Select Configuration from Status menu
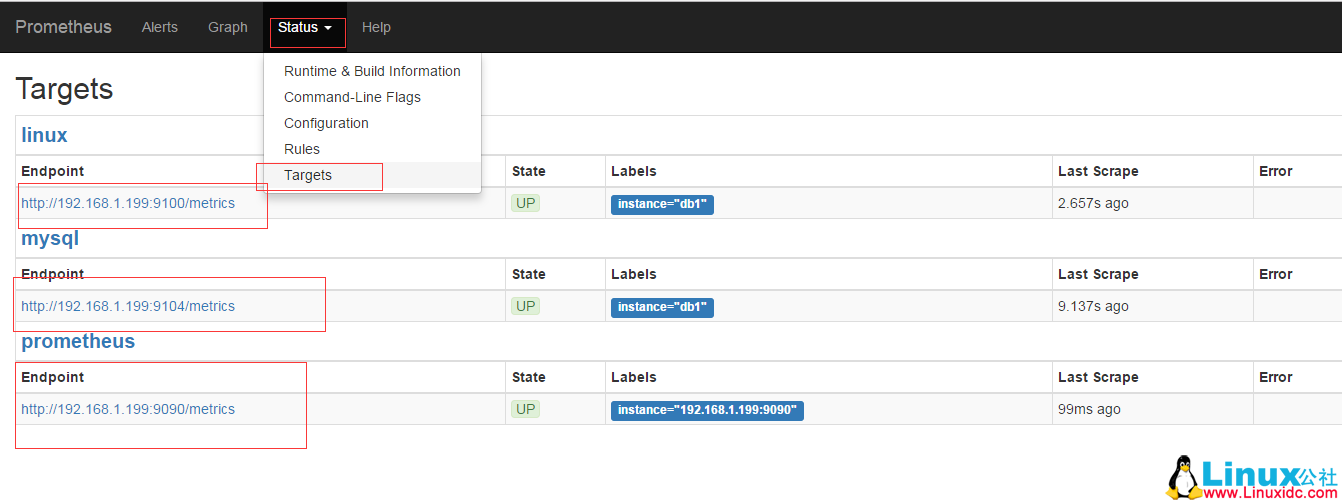Viewport: 1342px width, 503px height. point(372,123)
